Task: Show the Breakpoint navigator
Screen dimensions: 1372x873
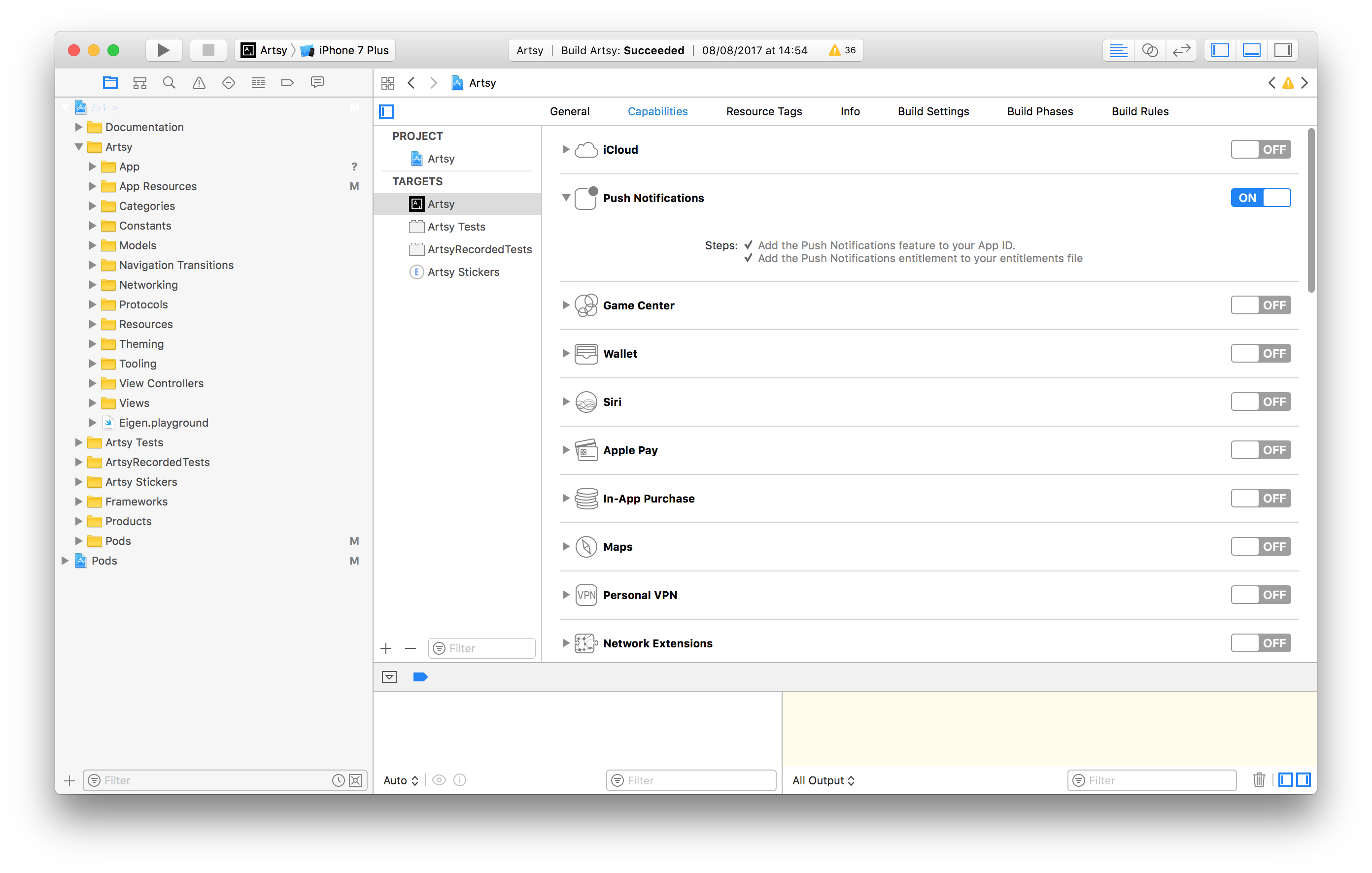Action: click(x=287, y=83)
